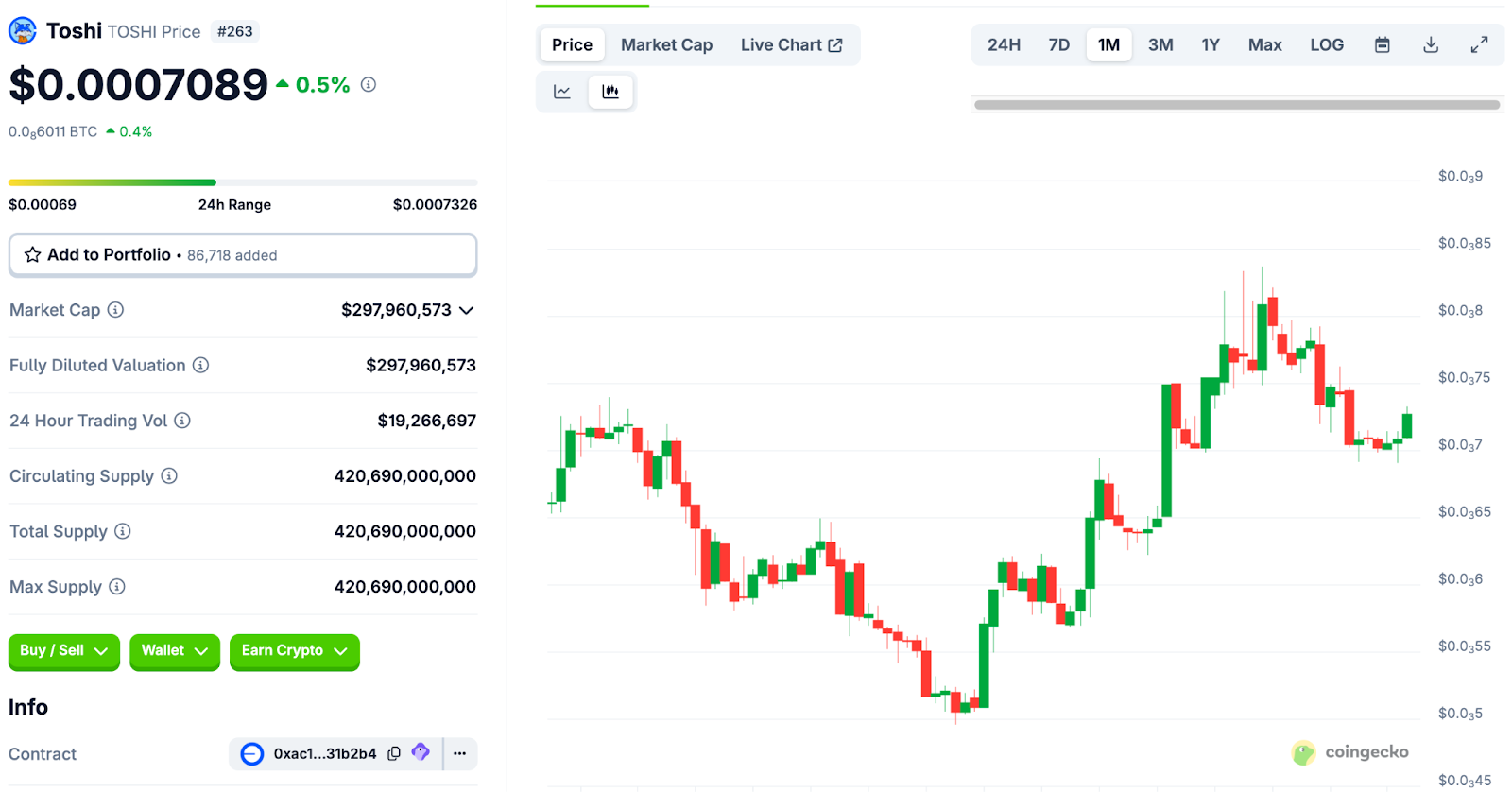Click the $0.0007326 24h high value
Image resolution: width=1512 pixels, height=792 pixels.
(435, 204)
